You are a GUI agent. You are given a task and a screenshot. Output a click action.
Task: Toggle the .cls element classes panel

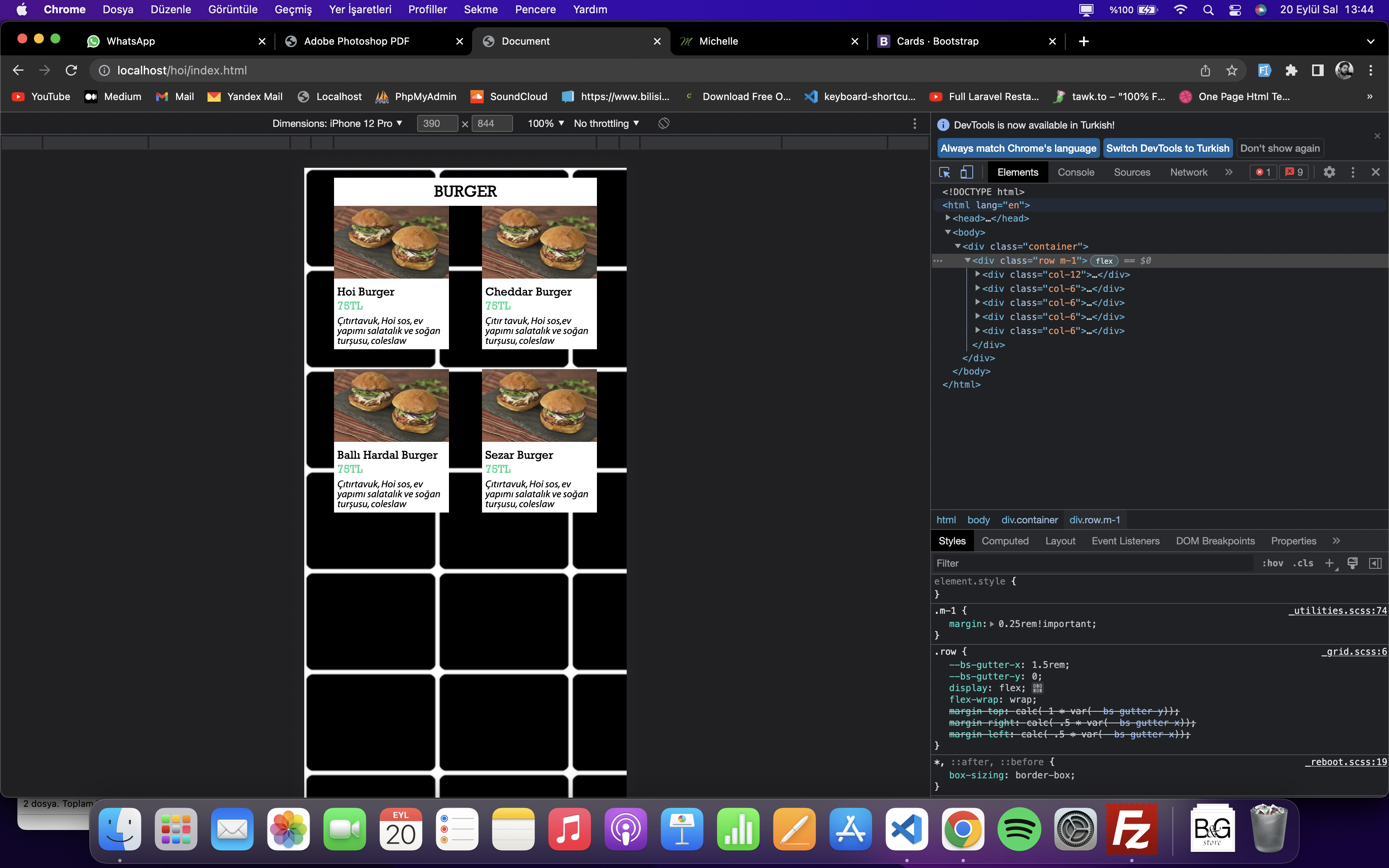point(1303,563)
